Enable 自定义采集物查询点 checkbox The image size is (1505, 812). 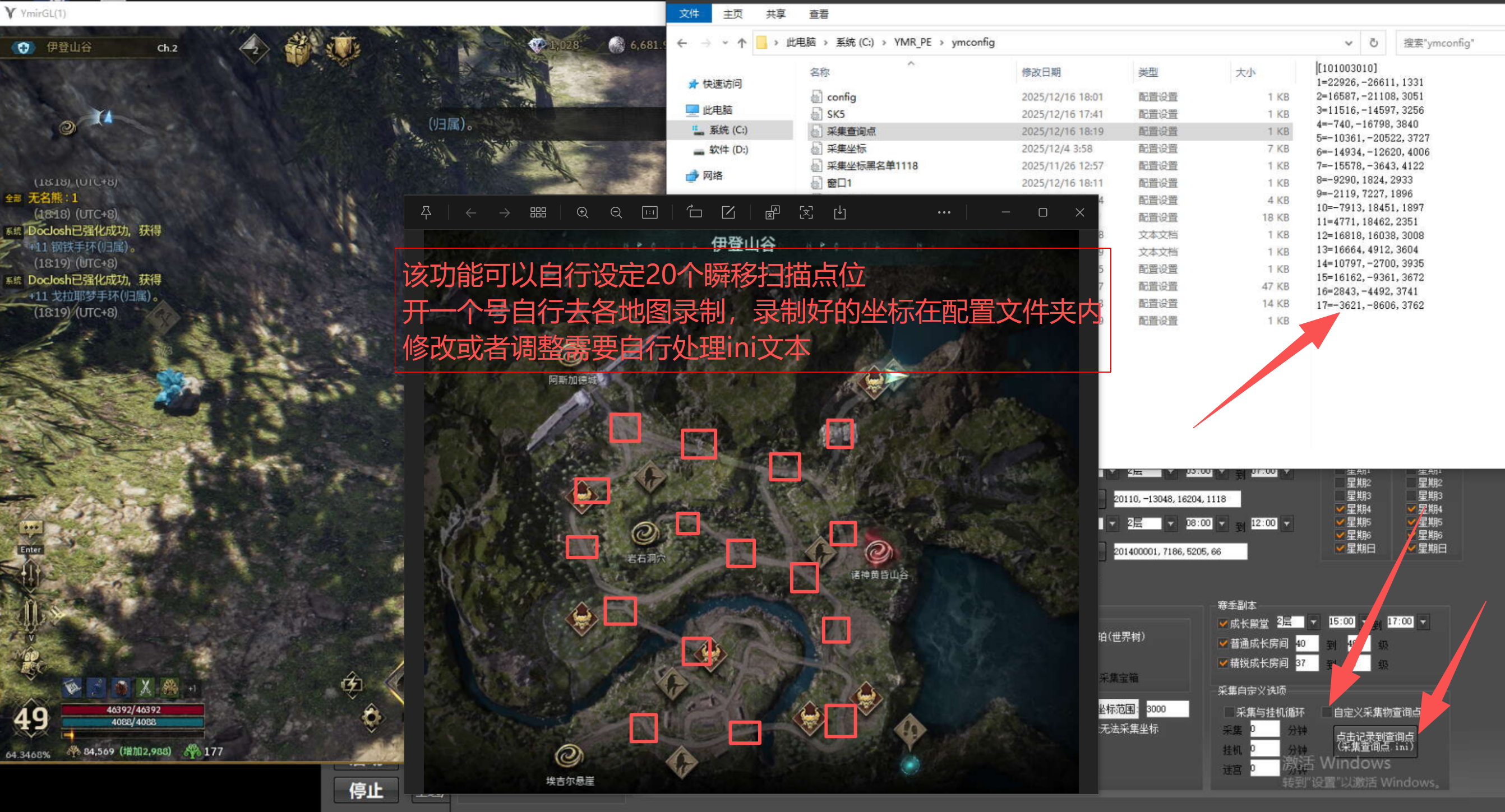pyautogui.click(x=1327, y=712)
